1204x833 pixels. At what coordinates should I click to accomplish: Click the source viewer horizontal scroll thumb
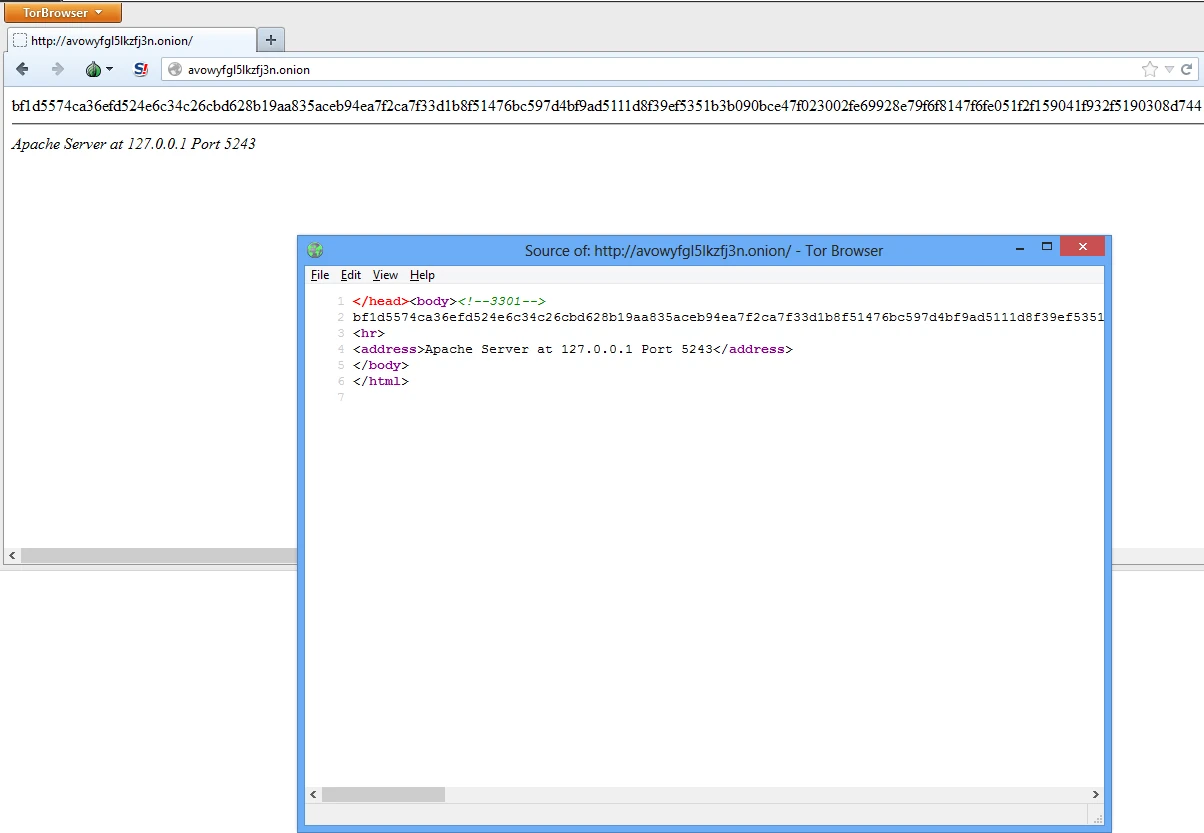(383, 795)
